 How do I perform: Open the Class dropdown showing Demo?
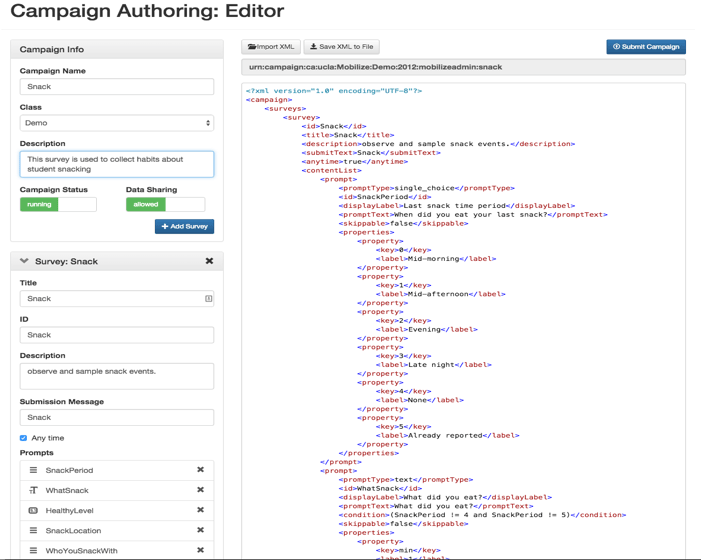coord(117,123)
